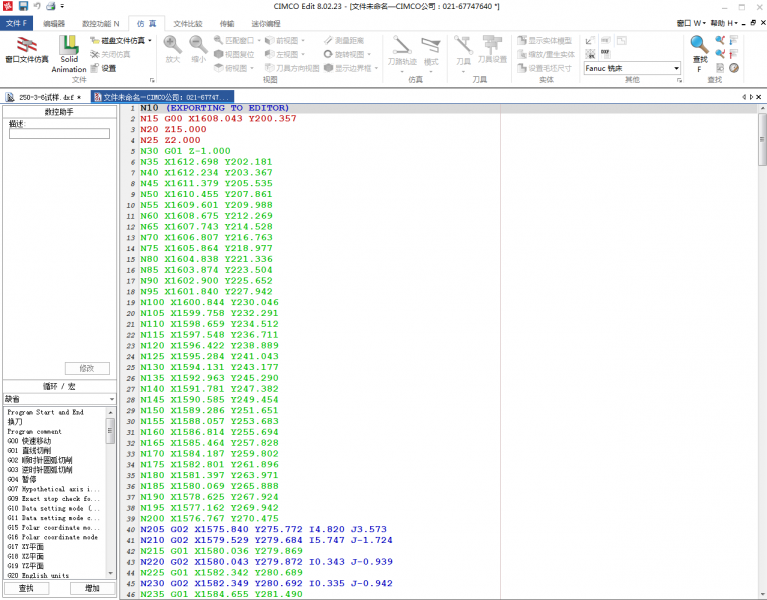767x600 pixels.
Task: Click the toolpath (刀路轨迹) icon
Action: [x=402, y=50]
